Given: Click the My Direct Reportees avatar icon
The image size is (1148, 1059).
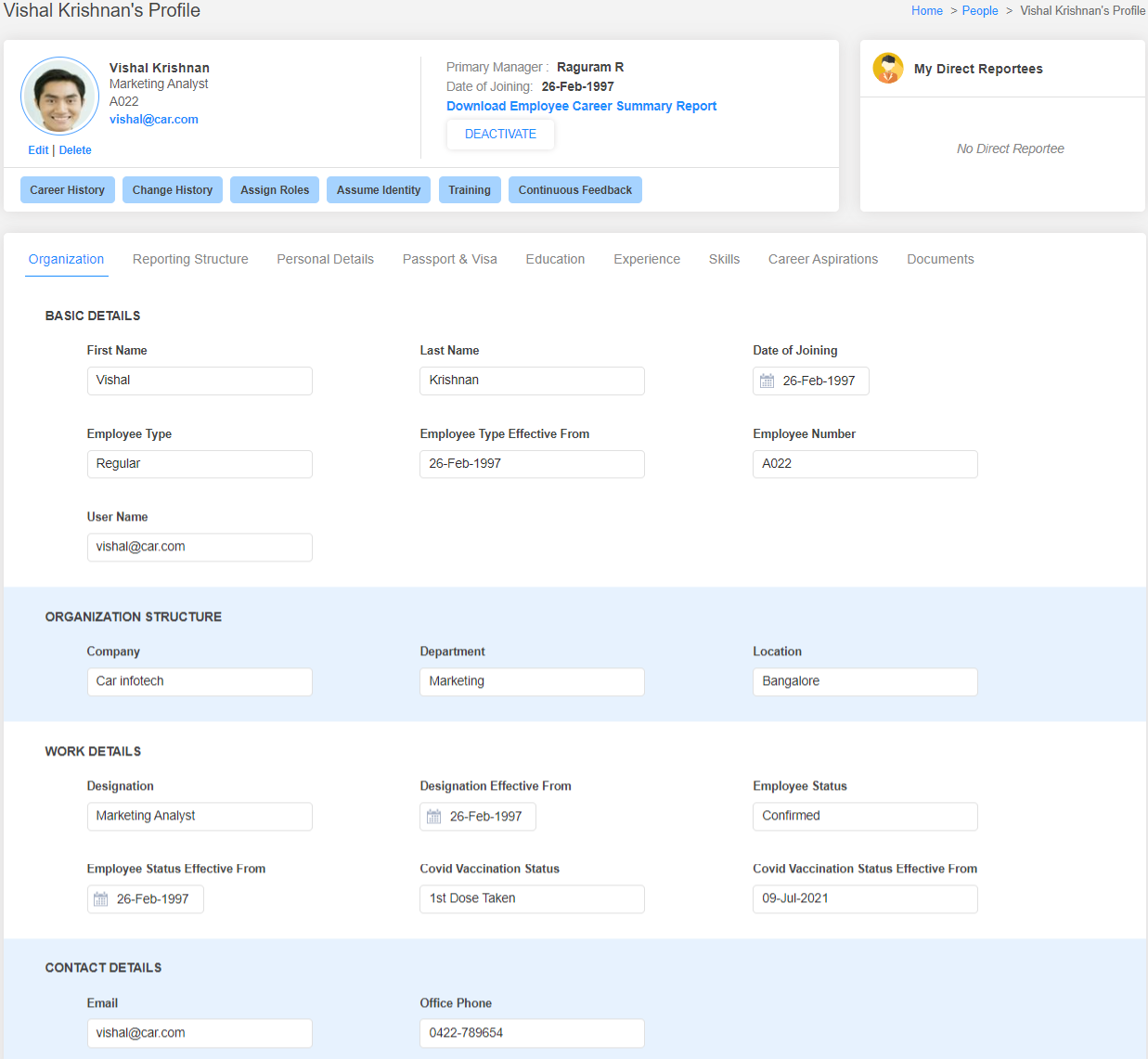Looking at the screenshot, I should (888, 68).
